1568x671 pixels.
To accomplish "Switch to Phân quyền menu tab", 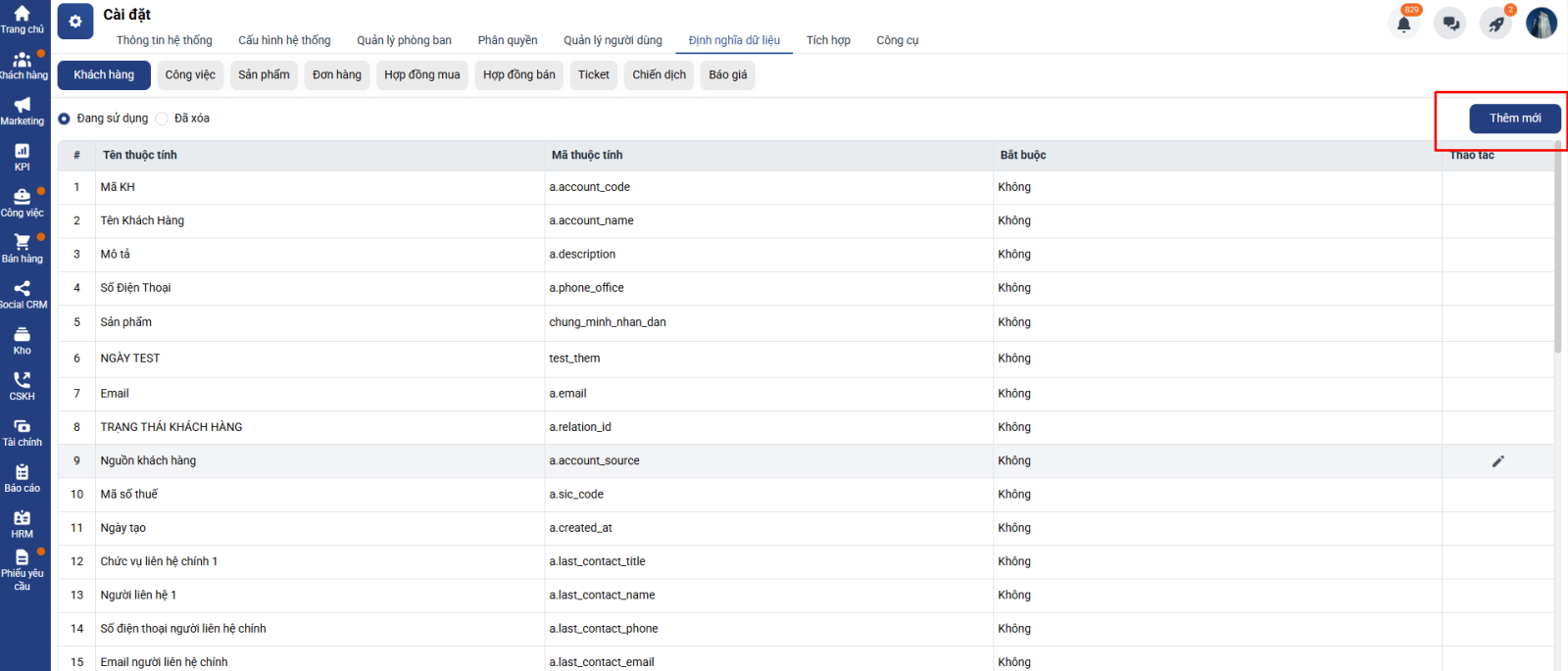I will point(508,40).
